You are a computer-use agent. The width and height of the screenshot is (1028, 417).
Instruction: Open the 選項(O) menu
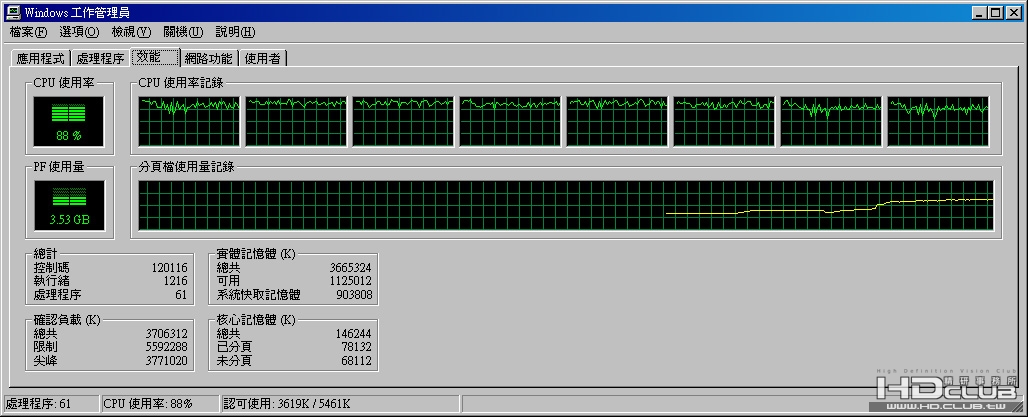[x=79, y=32]
